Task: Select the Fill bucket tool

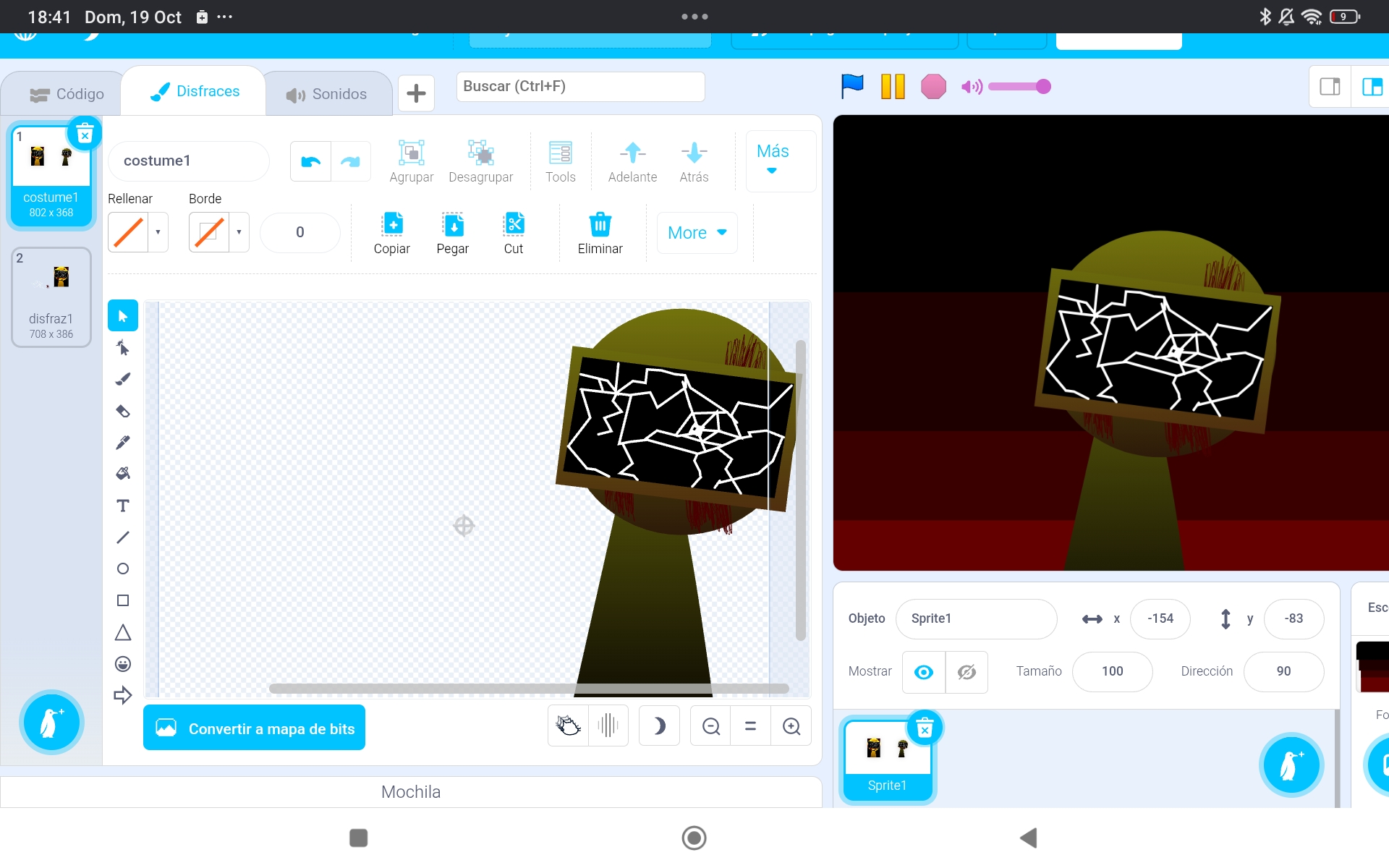Action: point(123,474)
